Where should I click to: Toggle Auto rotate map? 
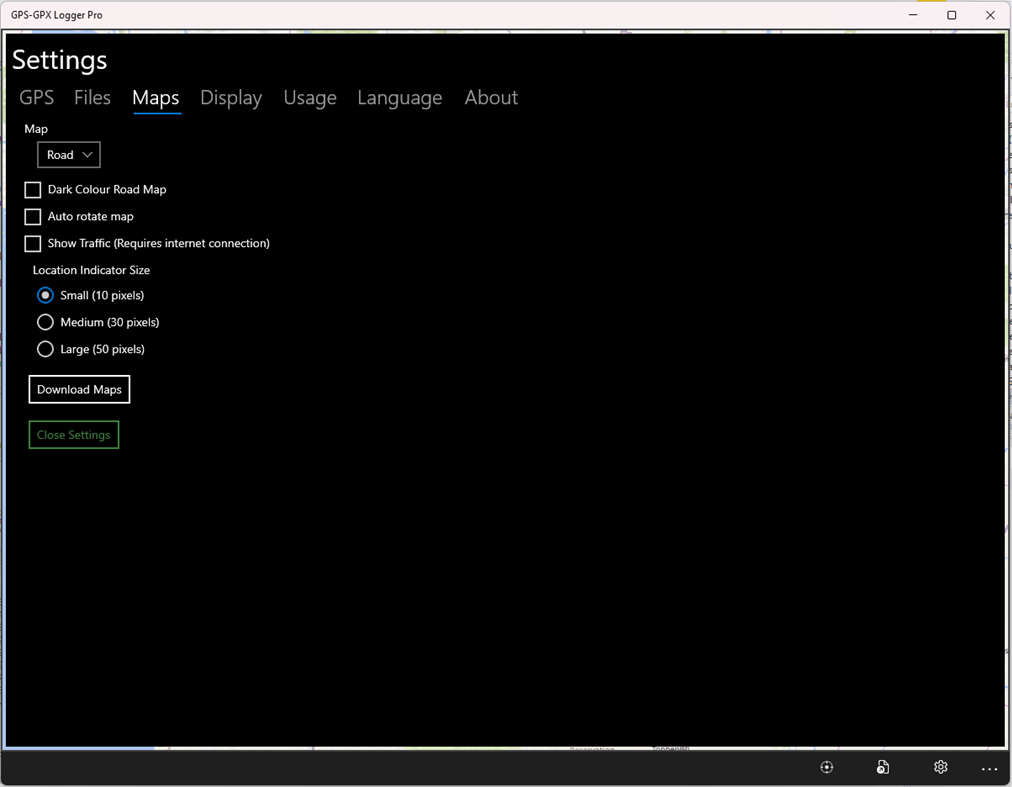[32, 216]
